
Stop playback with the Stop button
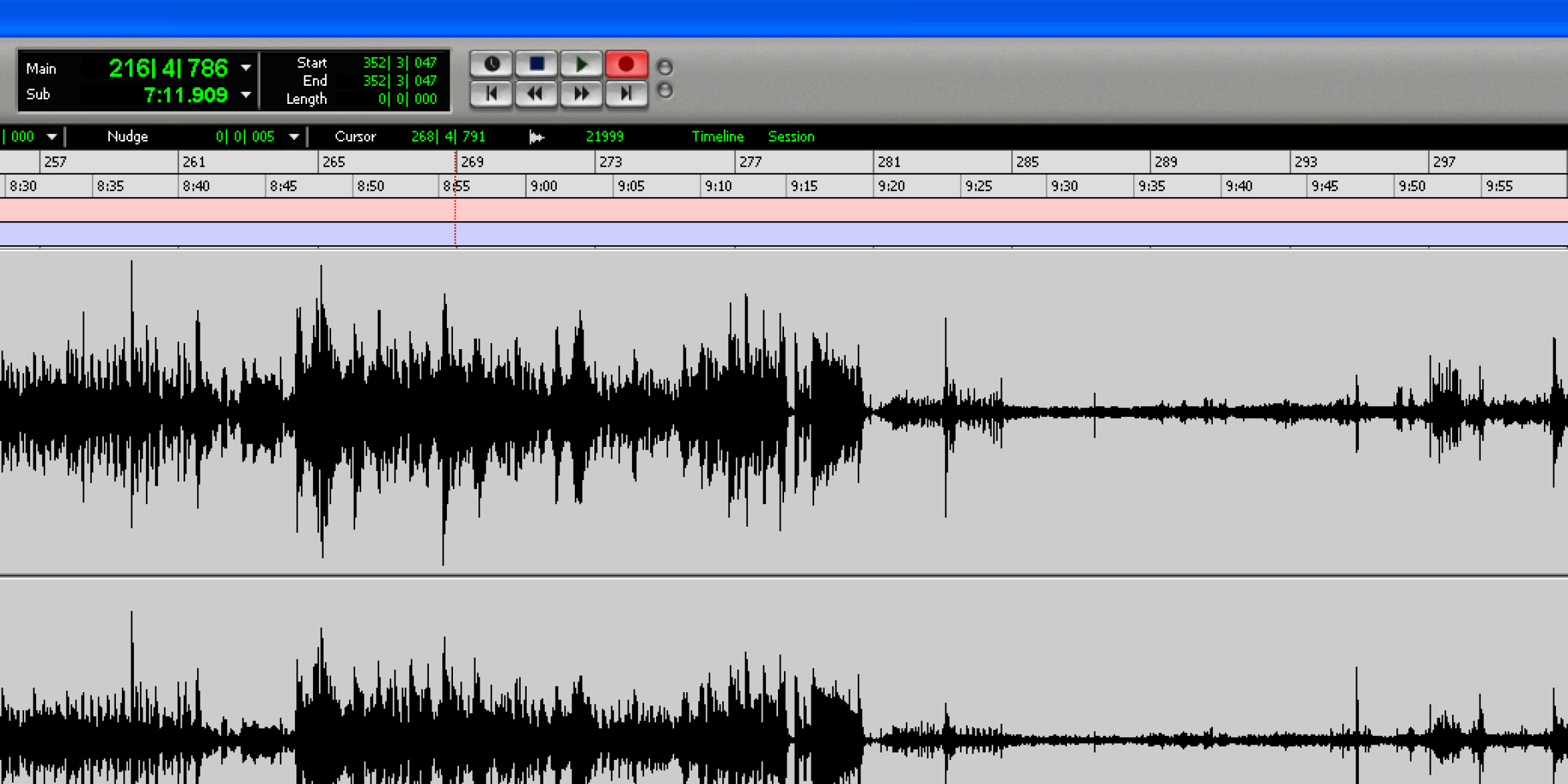point(537,64)
